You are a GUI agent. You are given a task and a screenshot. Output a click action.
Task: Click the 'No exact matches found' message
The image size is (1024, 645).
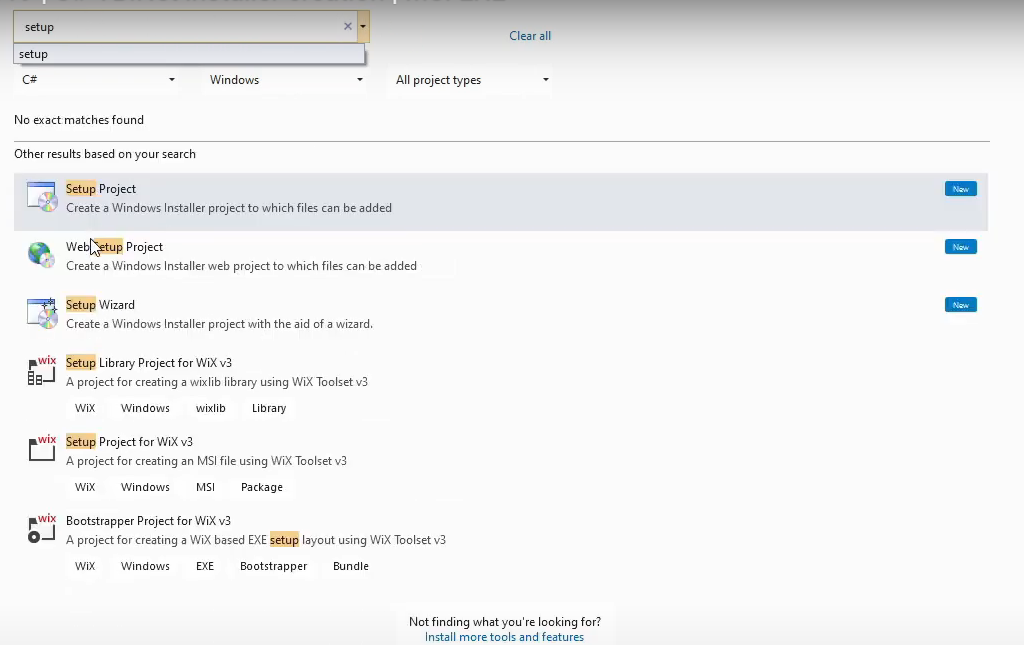79,120
